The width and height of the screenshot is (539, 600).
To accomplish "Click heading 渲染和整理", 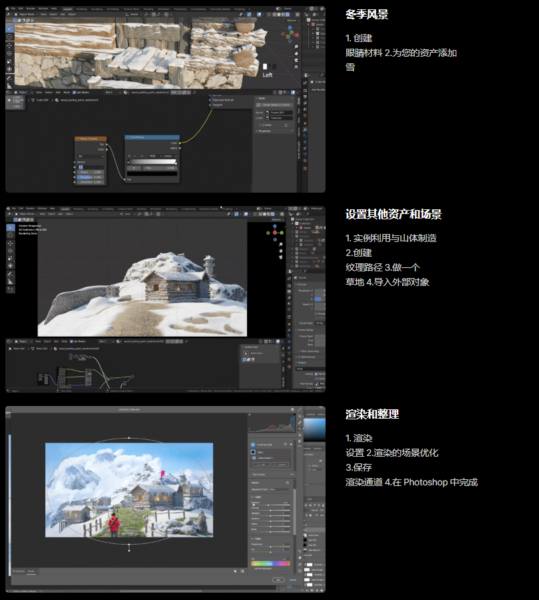I will click(x=372, y=414).
